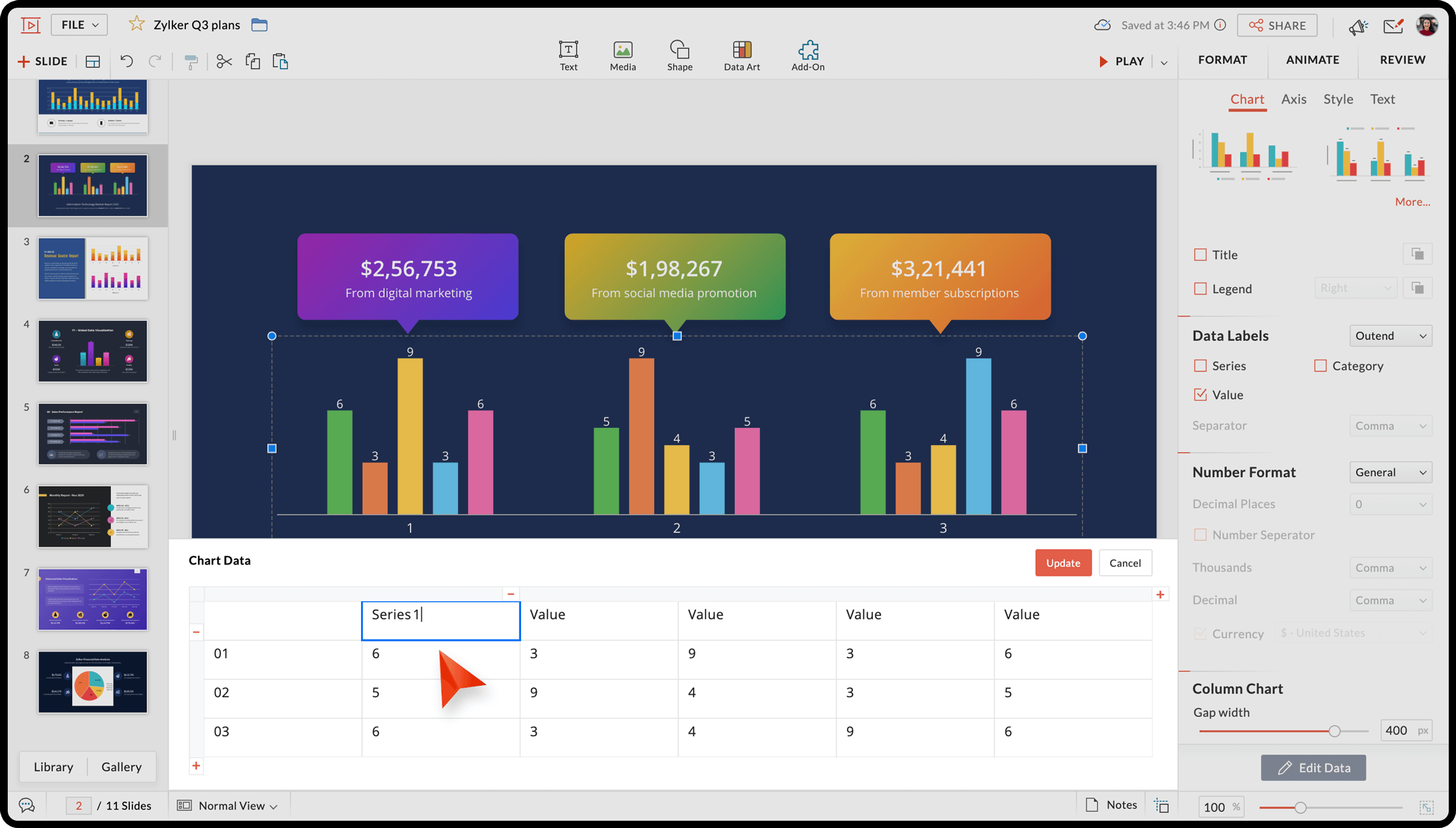Open the Separator Comma dropdown
The image size is (1456, 828).
click(1390, 426)
